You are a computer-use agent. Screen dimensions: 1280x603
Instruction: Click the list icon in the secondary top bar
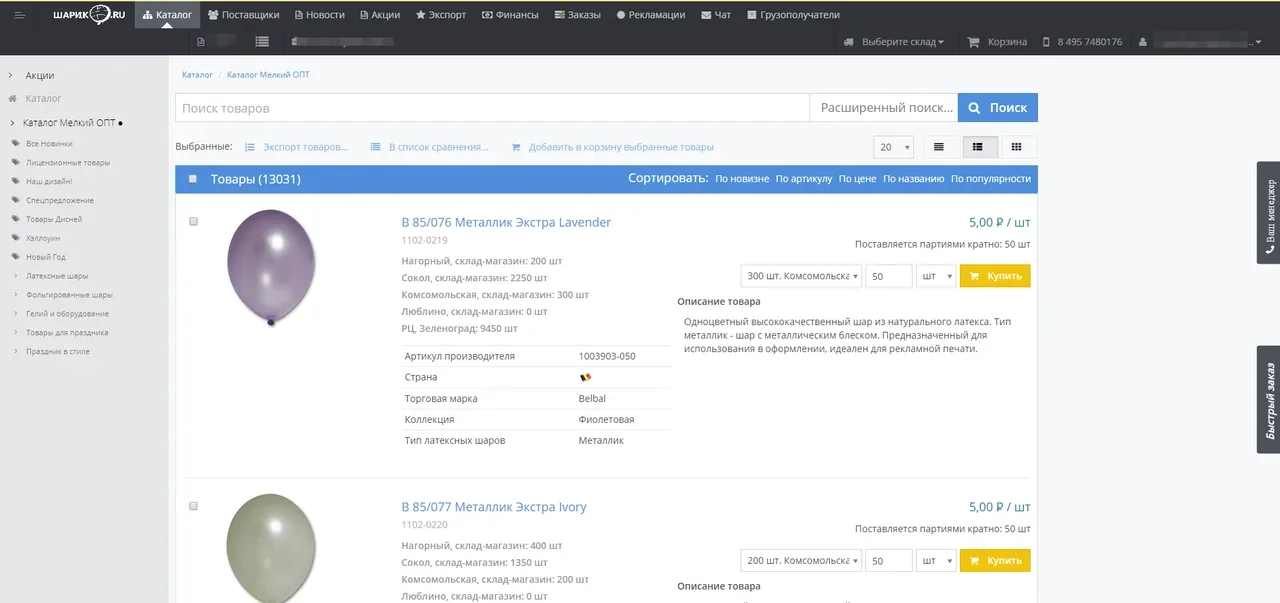[x=262, y=42]
